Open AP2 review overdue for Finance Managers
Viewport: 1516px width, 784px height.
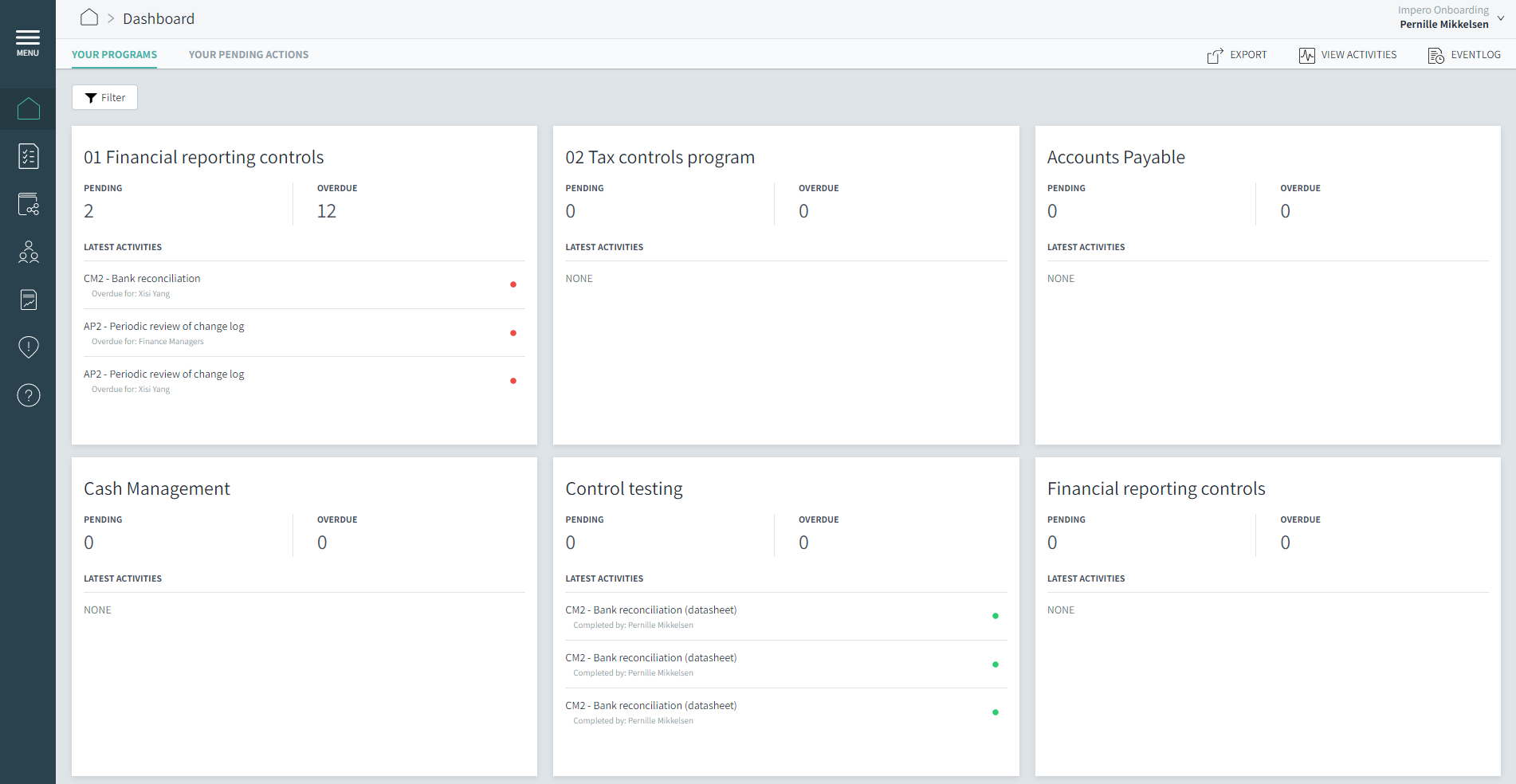point(304,333)
